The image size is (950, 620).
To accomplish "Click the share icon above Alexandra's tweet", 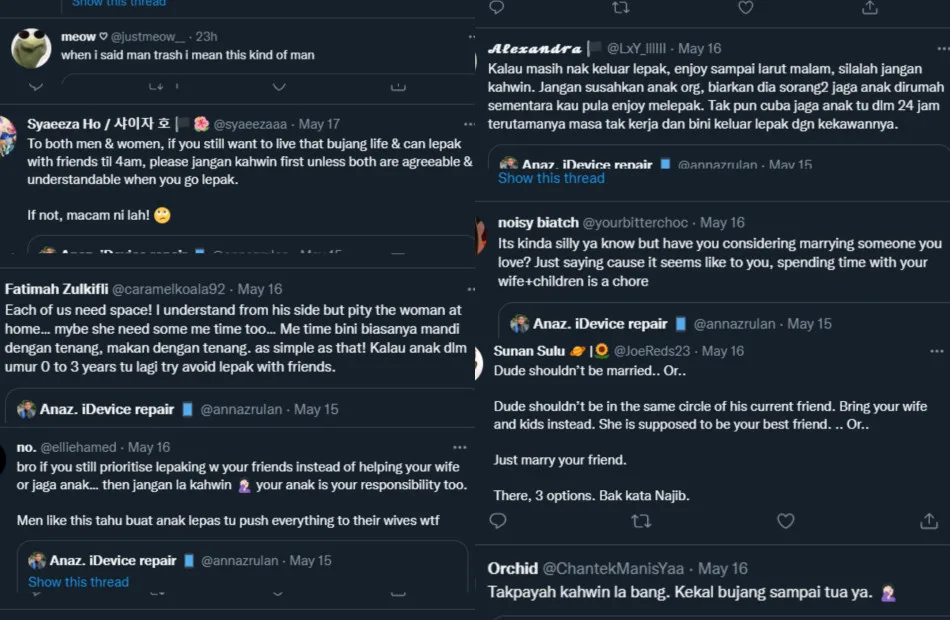I will pos(870,7).
